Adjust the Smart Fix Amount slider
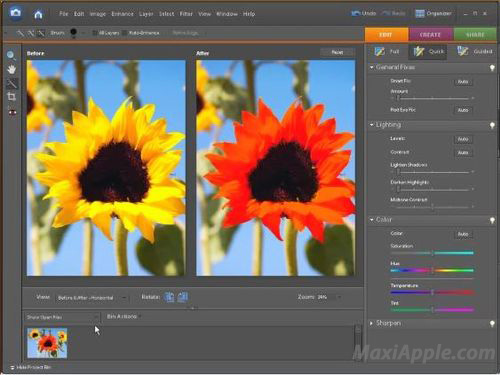This screenshot has height=375, width=500. (432, 98)
